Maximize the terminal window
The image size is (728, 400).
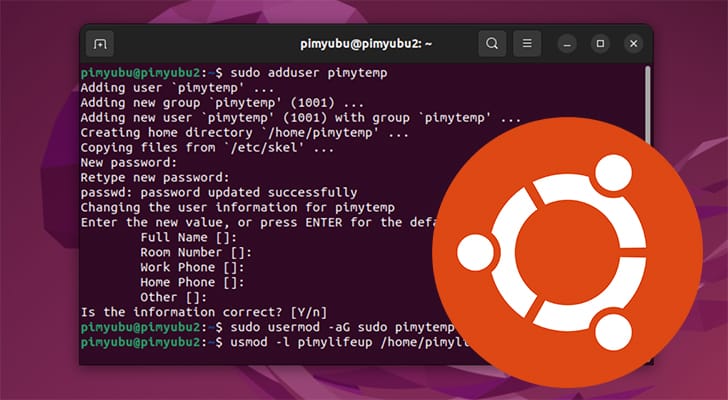[600, 44]
